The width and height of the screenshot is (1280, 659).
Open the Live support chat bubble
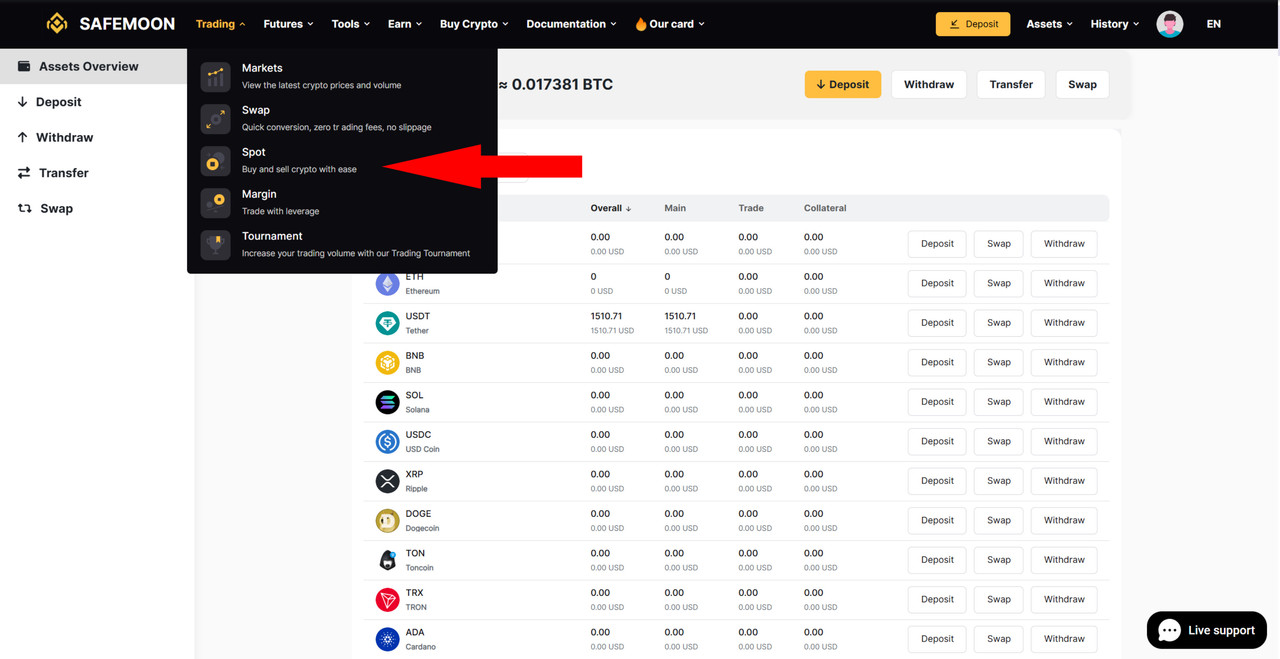(x=1207, y=630)
